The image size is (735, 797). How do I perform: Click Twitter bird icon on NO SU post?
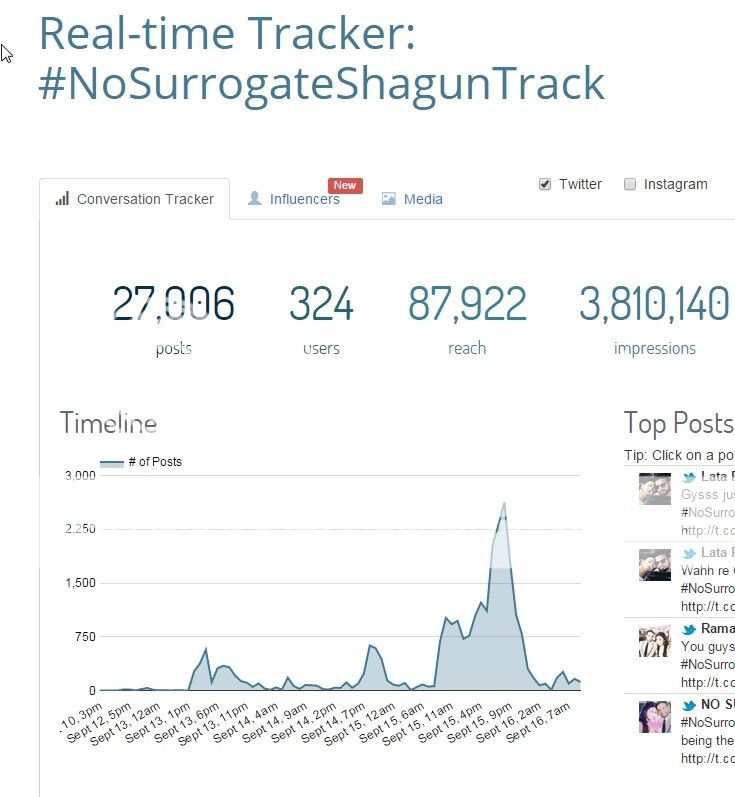click(689, 705)
